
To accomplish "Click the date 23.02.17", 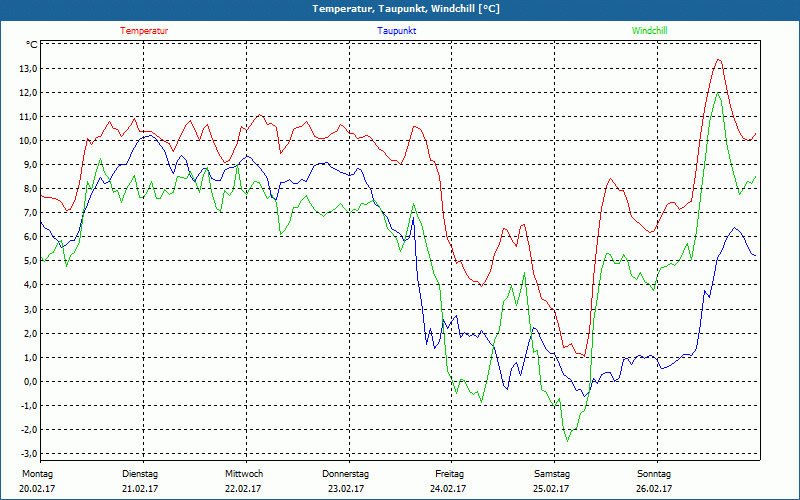I will point(345,489).
